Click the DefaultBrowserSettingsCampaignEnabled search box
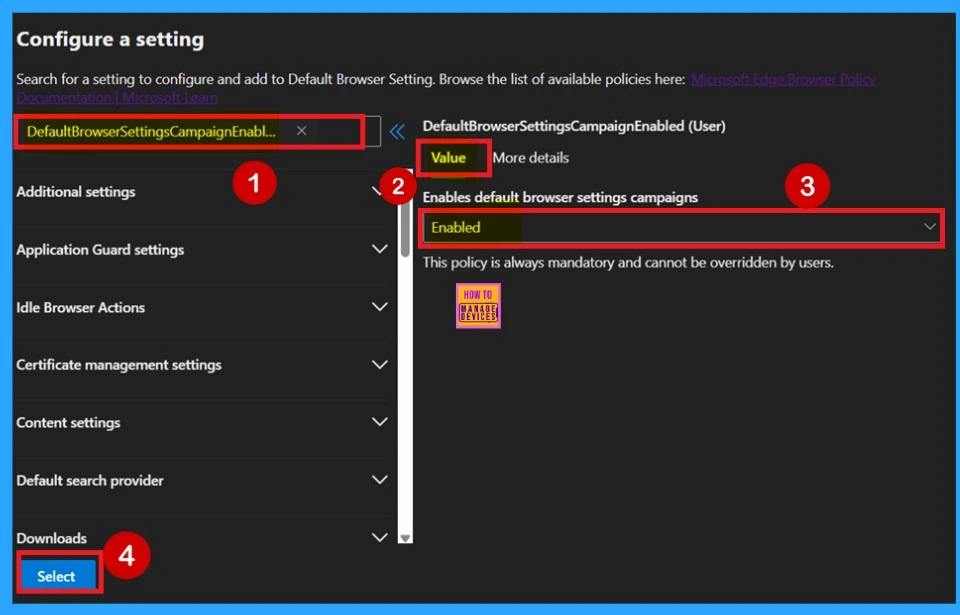The height and width of the screenshot is (615, 960). pos(198,131)
